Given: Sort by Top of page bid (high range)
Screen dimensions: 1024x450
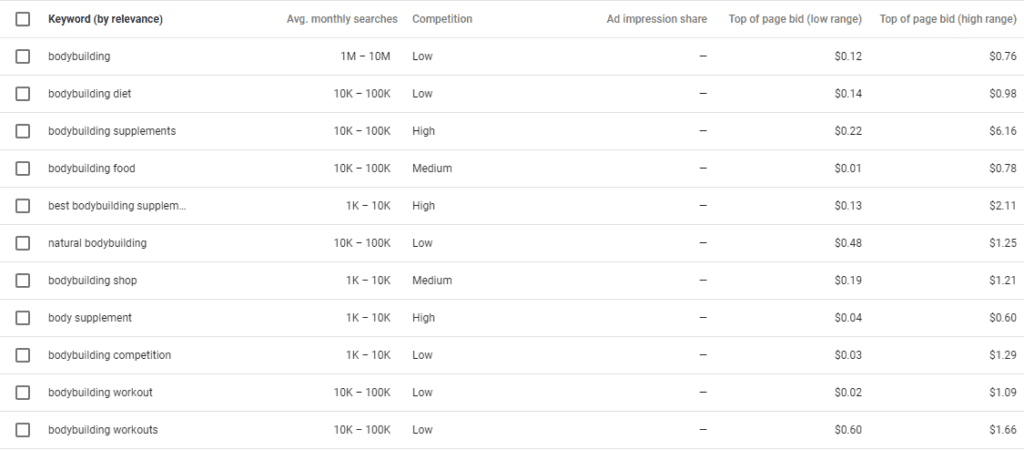Looking at the screenshot, I should click(948, 19).
